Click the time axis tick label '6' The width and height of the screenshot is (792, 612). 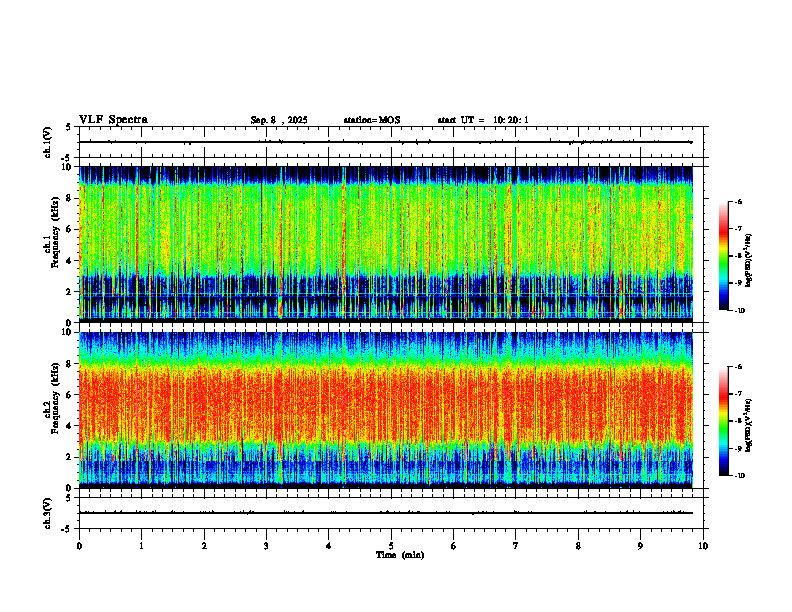tap(454, 546)
